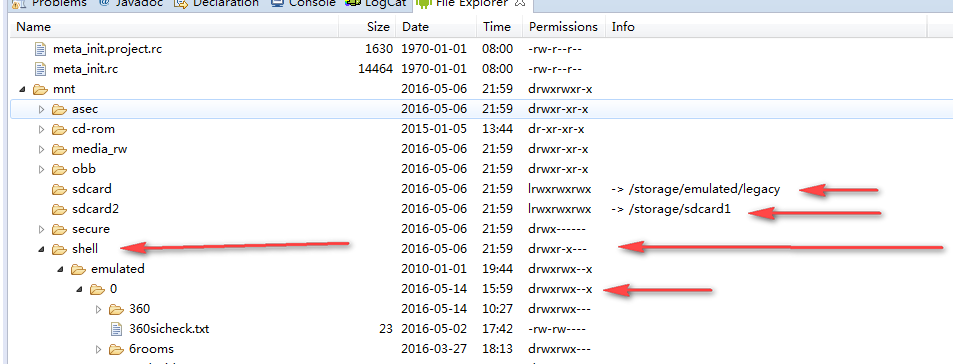Click the 2010-01-01 date of emulated
The width and height of the screenshot is (953, 364).
point(434,269)
